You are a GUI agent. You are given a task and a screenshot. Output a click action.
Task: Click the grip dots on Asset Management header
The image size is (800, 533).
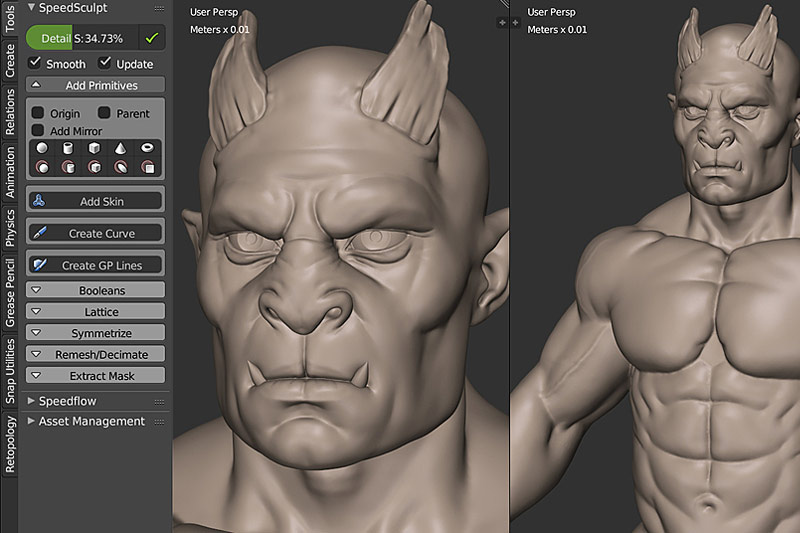click(159, 422)
